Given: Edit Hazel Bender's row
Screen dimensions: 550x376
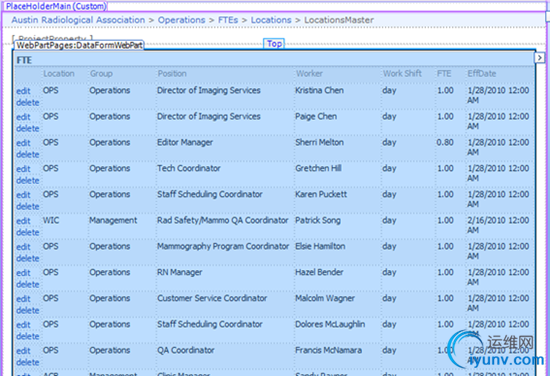Looking at the screenshot, I should coord(23,273).
